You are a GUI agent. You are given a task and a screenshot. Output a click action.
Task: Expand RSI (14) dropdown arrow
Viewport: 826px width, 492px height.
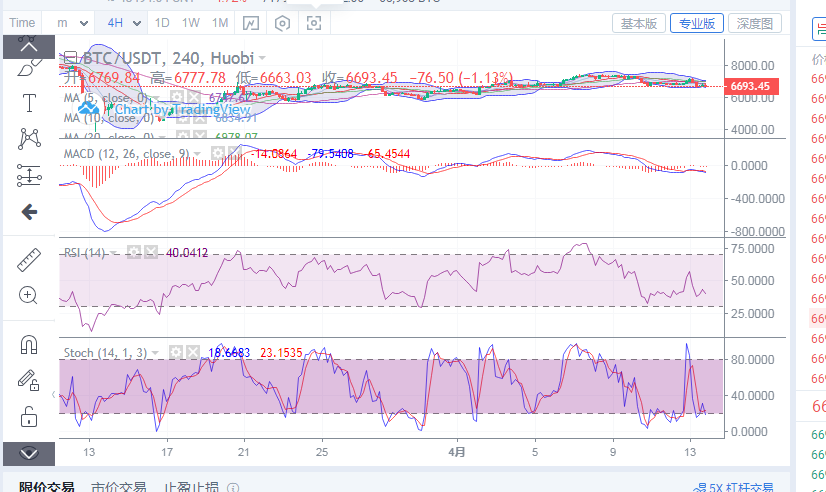point(113,253)
